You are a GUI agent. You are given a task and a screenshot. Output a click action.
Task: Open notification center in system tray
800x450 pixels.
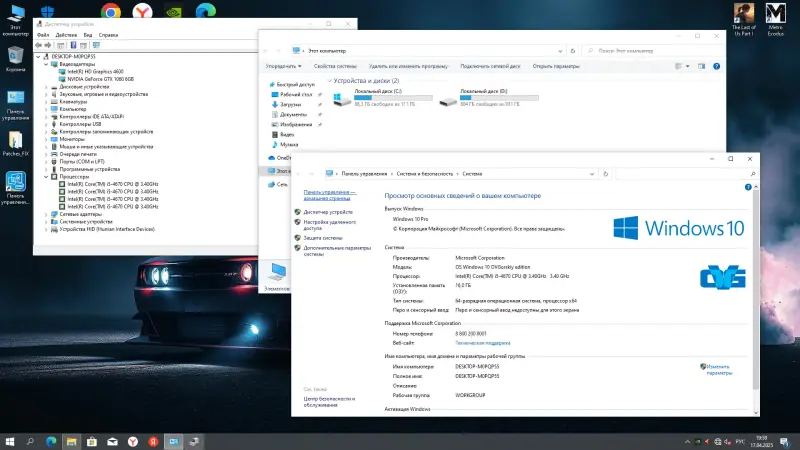click(785, 442)
